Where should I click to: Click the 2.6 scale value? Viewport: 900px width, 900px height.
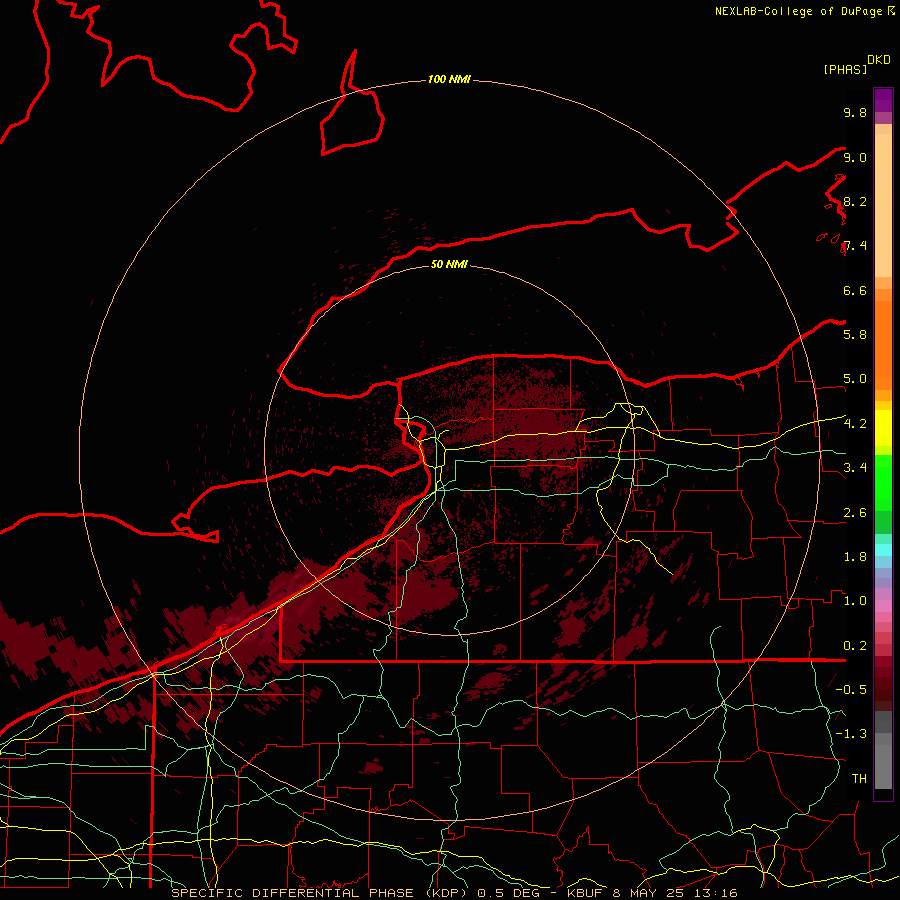click(855, 513)
